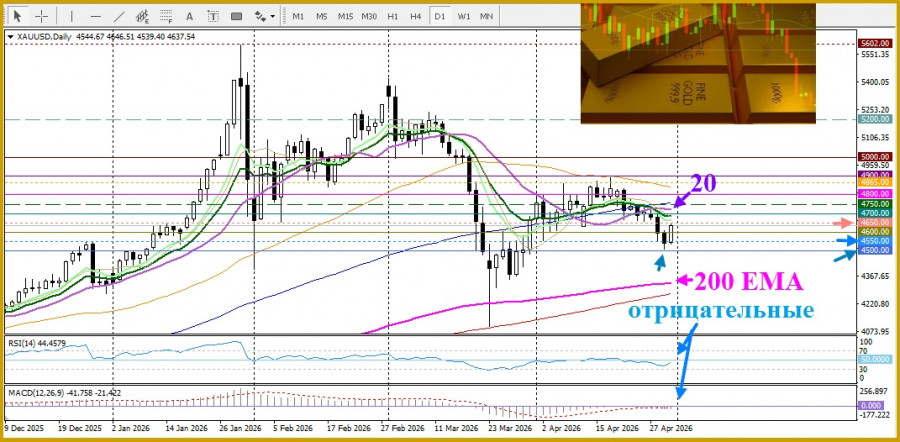Pick the Text Label tool

coord(213,16)
